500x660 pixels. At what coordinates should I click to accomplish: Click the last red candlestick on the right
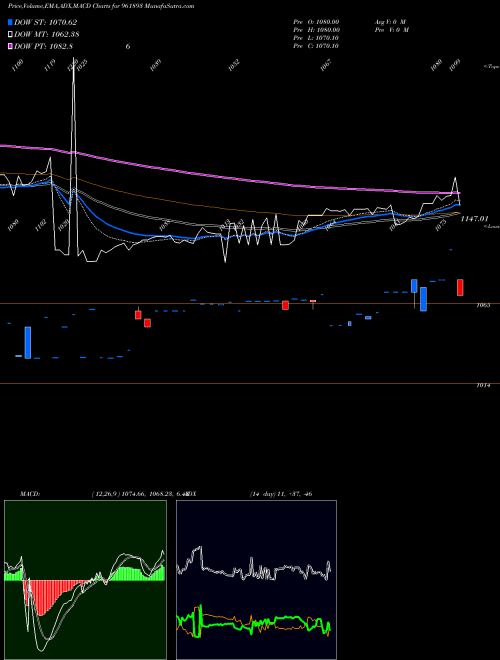click(x=460, y=287)
